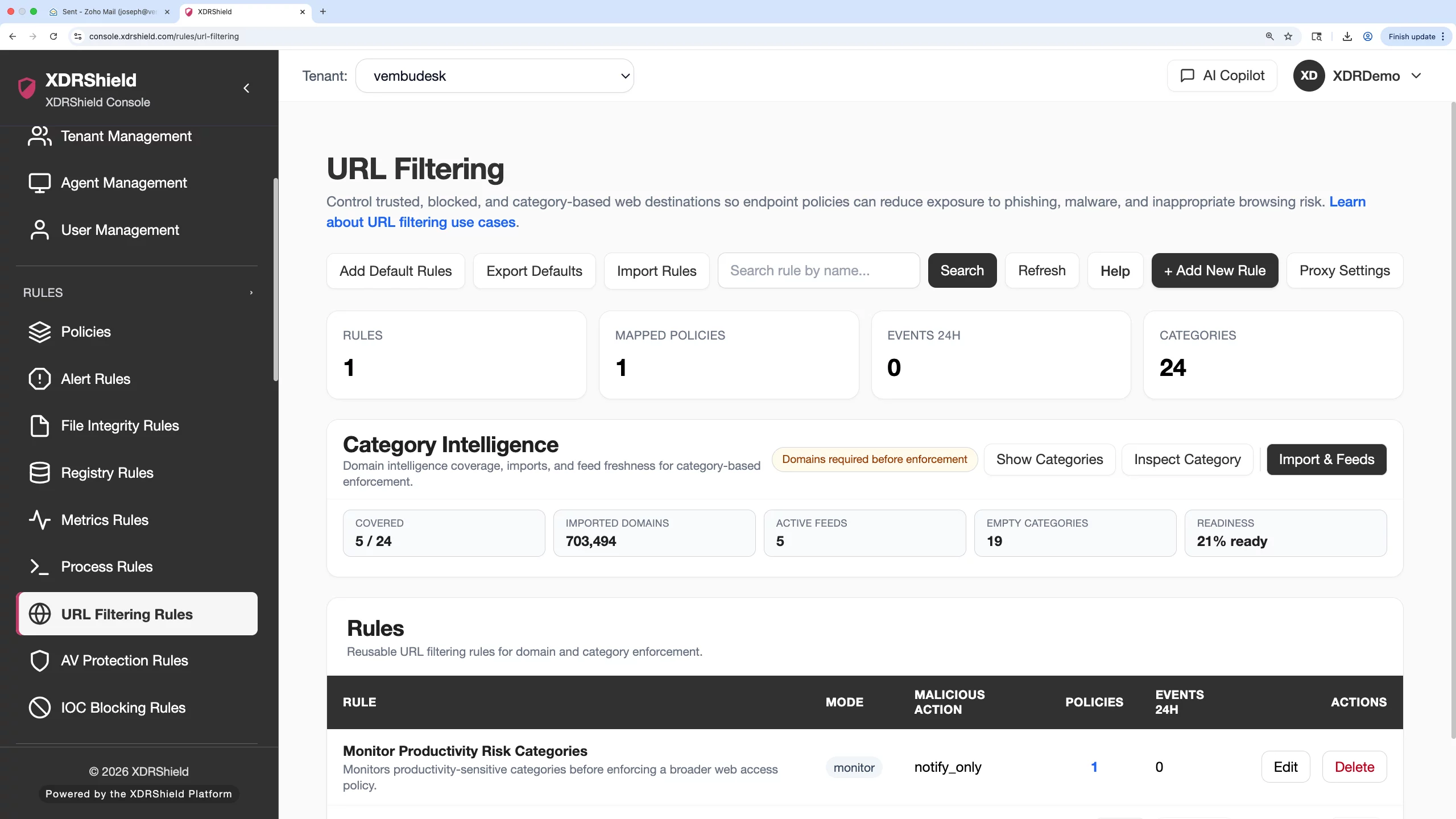Open Agent Management monitor icon

(39, 183)
